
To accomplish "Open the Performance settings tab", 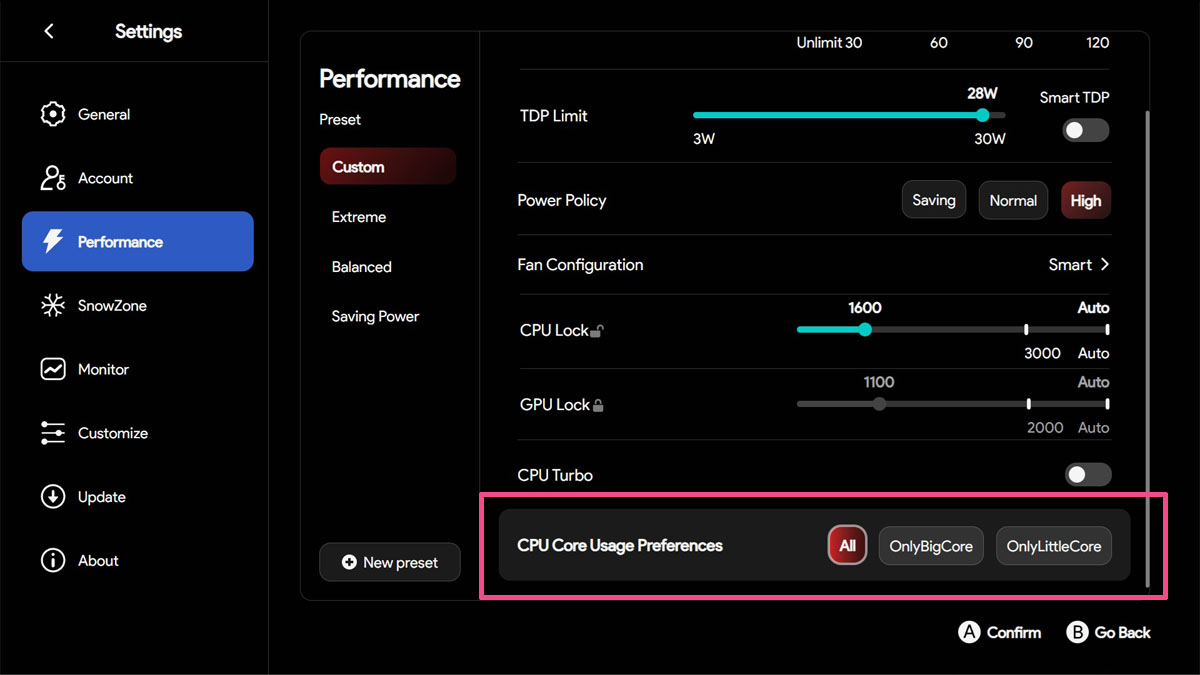I will tap(138, 242).
